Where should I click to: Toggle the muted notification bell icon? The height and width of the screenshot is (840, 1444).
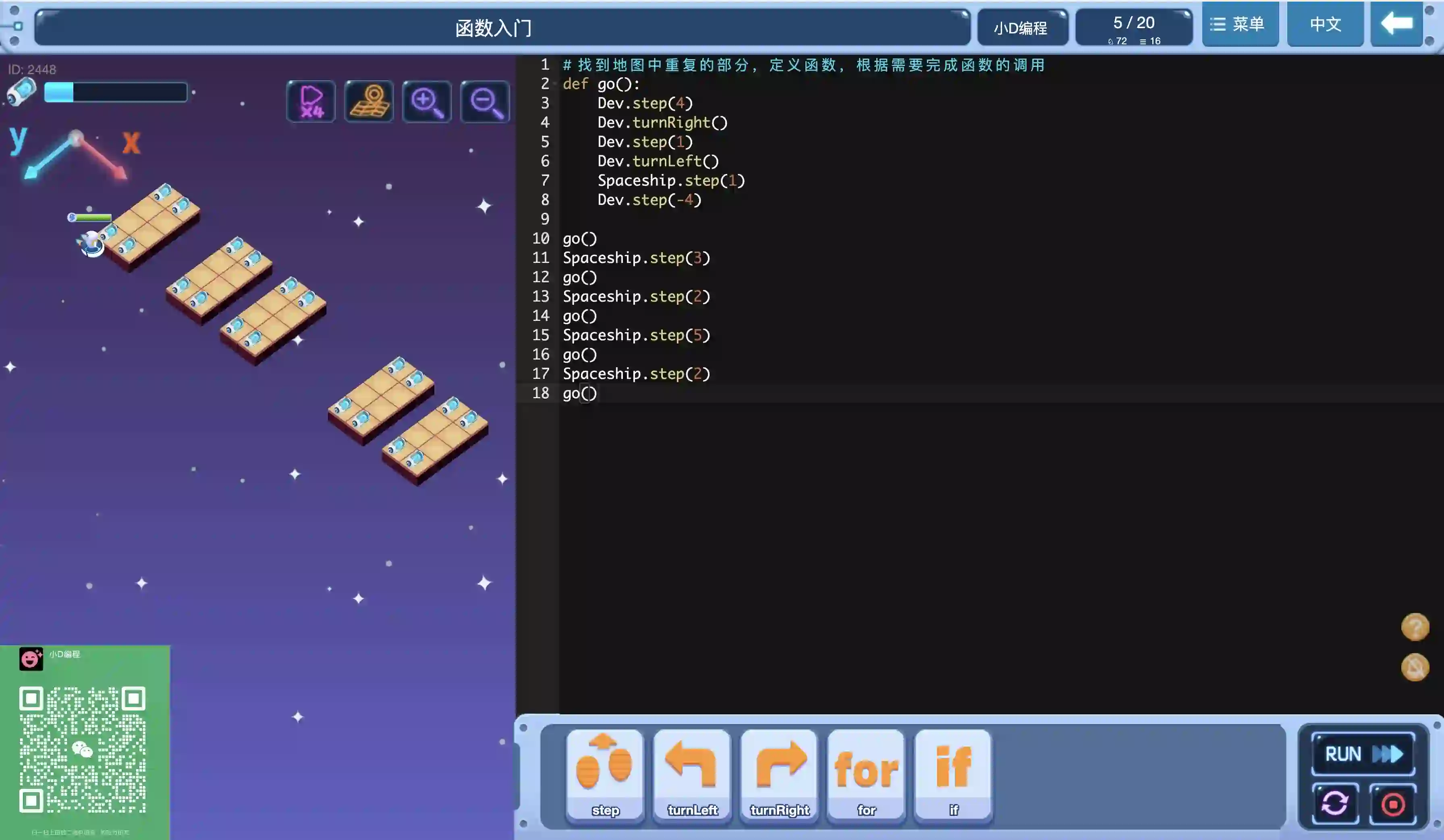(1415, 667)
